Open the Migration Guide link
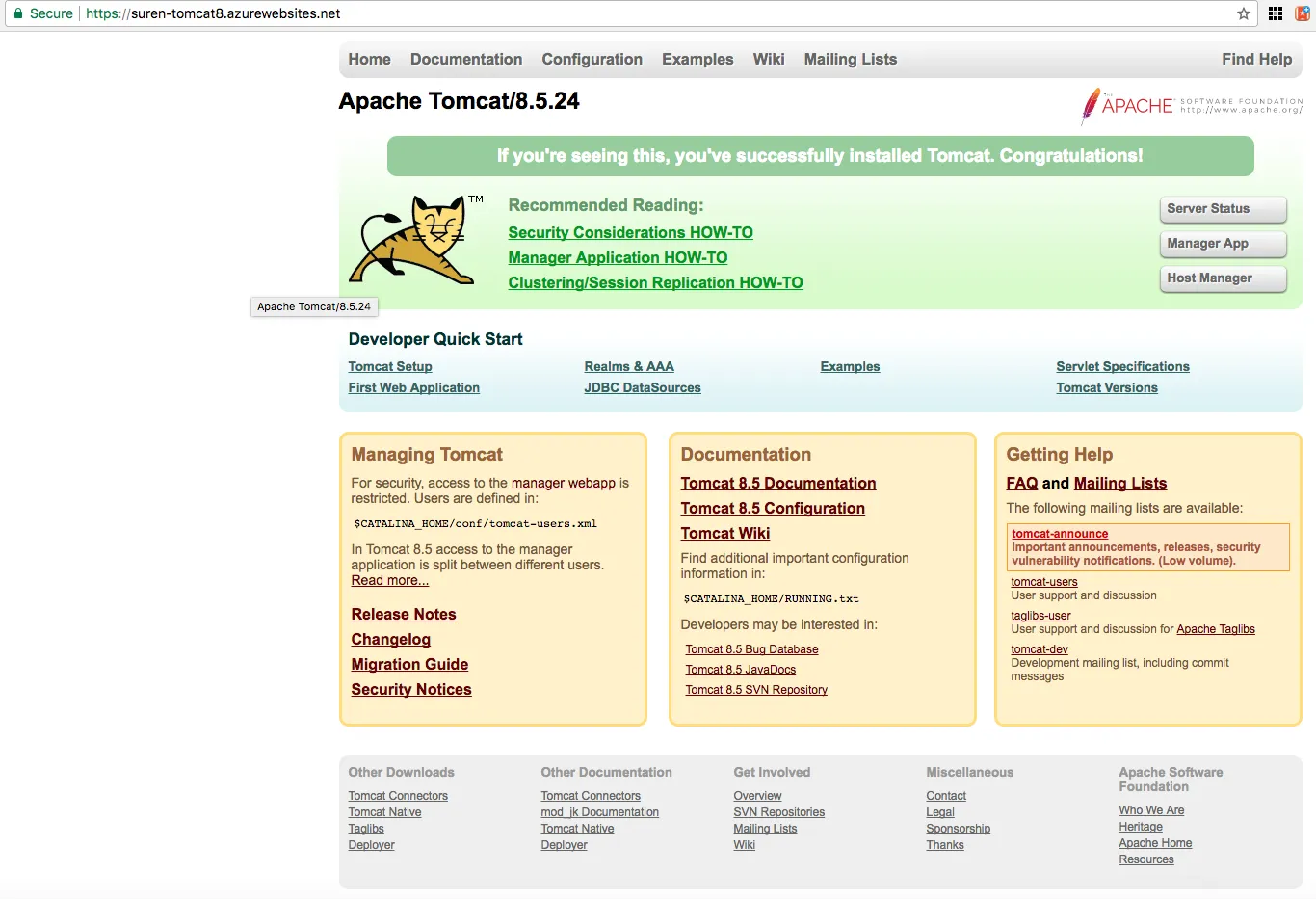 (410, 664)
